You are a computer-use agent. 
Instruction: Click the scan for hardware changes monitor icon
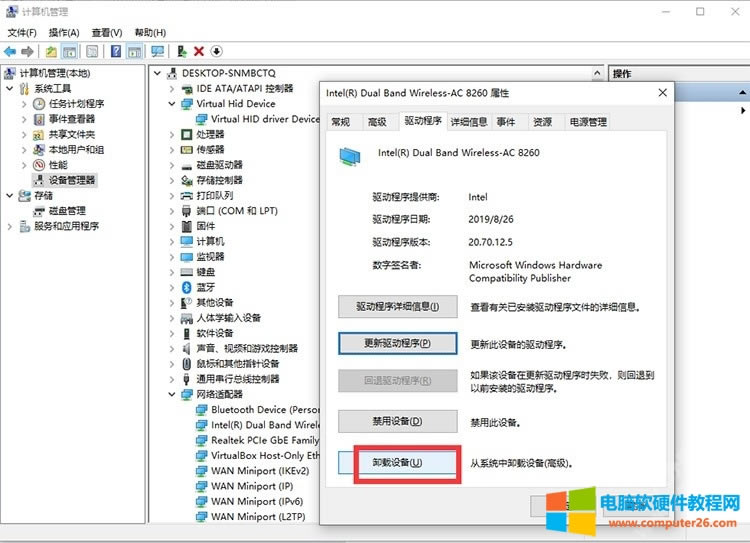(157, 51)
